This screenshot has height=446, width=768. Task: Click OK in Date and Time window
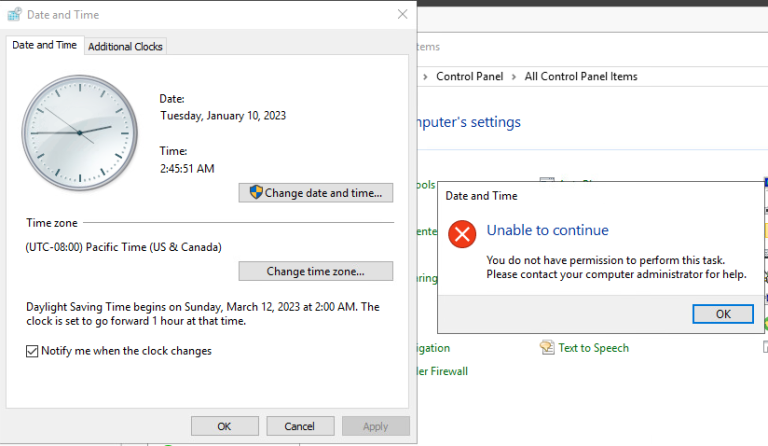click(x=225, y=426)
